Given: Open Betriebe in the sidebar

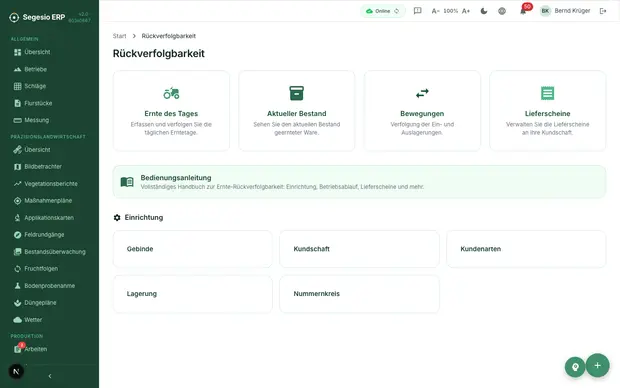Looking at the screenshot, I should point(30,69).
